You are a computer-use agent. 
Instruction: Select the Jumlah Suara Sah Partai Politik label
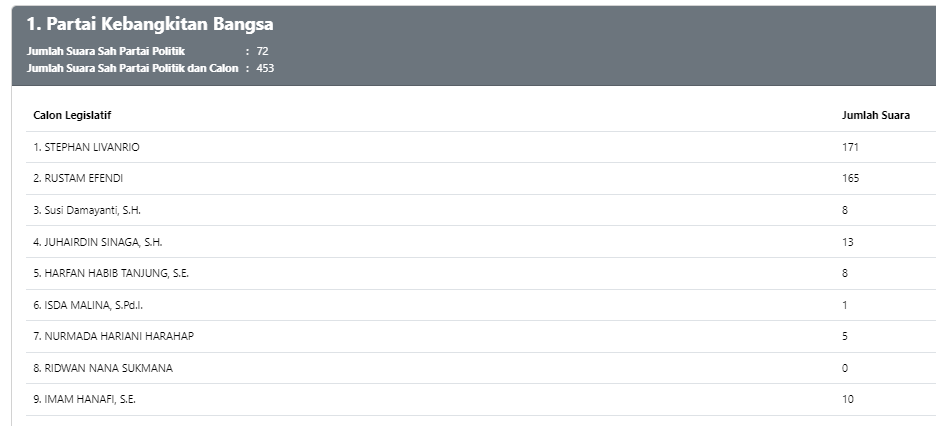click(120, 51)
